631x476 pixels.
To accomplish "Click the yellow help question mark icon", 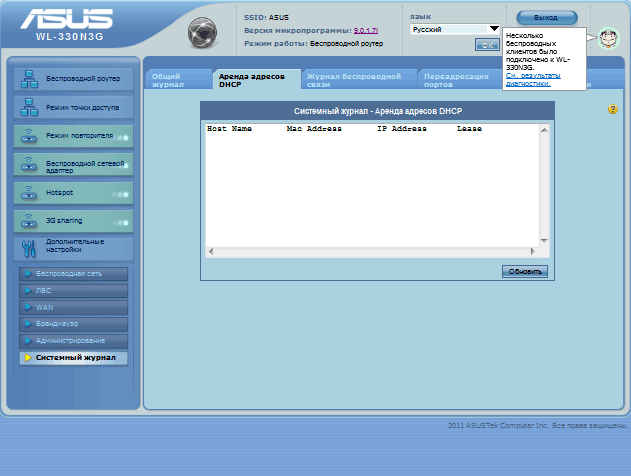I will tap(613, 108).
